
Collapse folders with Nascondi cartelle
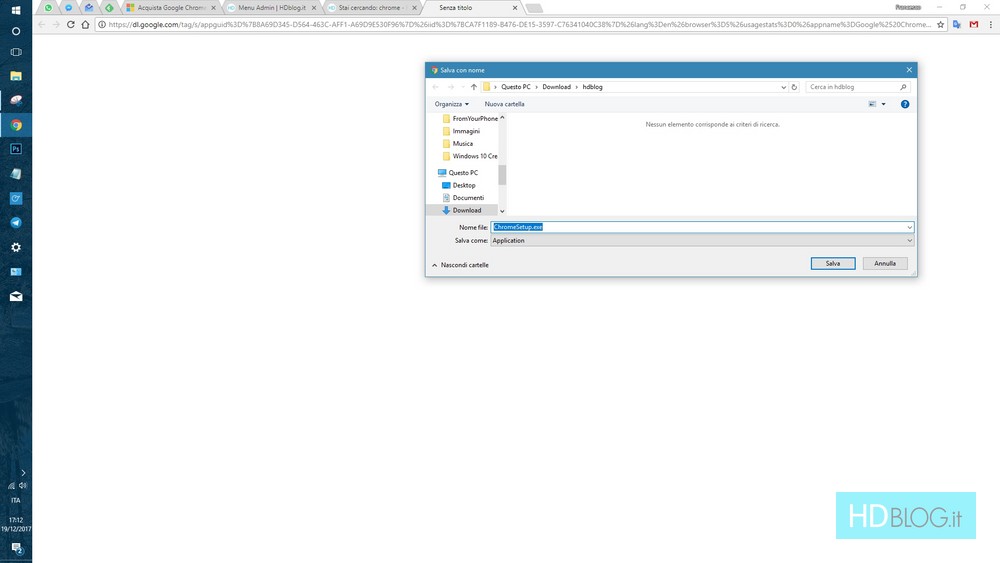pyautogui.click(x=460, y=265)
